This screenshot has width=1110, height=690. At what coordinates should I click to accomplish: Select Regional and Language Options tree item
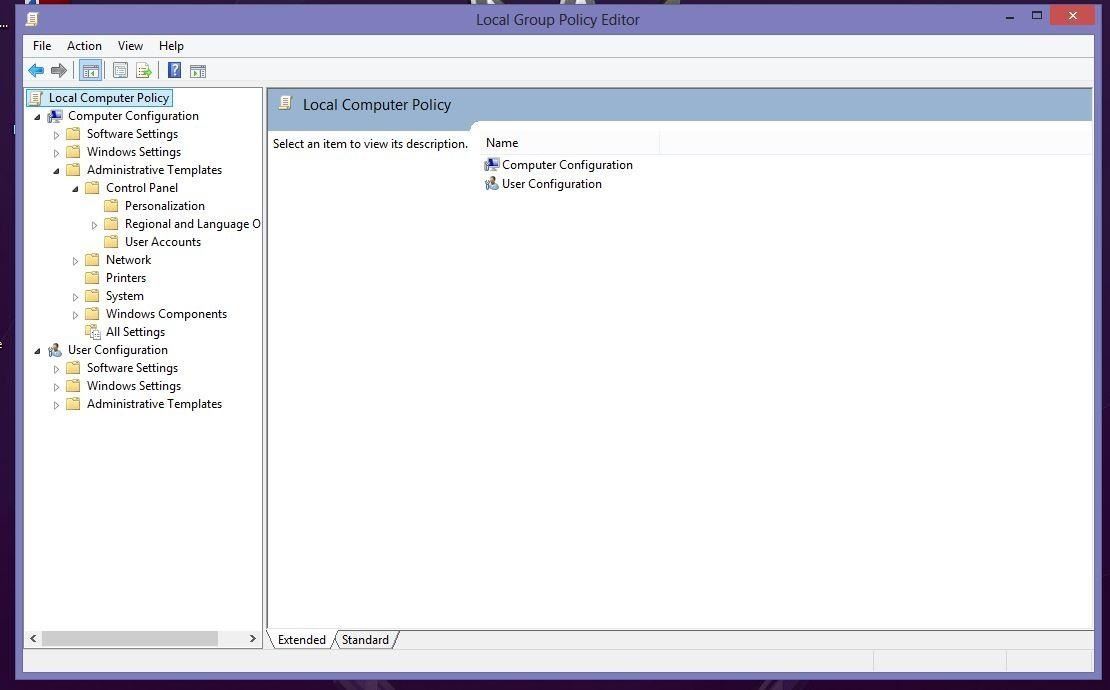pyautogui.click(x=193, y=224)
